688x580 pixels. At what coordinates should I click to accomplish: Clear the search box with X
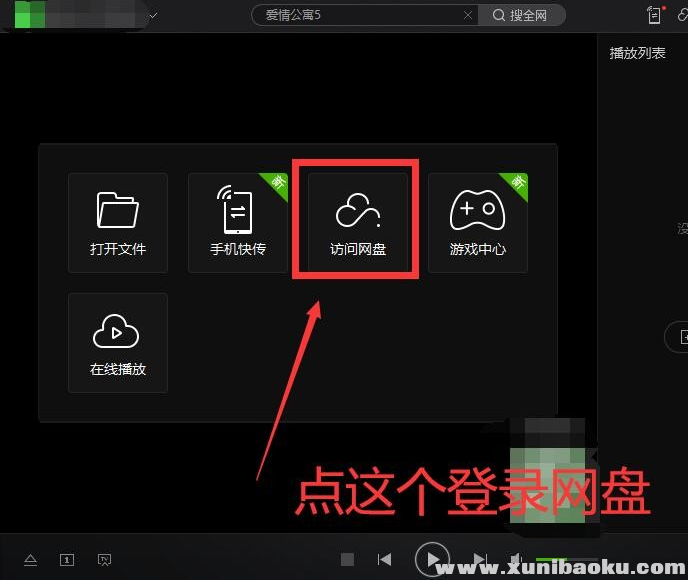(x=468, y=15)
